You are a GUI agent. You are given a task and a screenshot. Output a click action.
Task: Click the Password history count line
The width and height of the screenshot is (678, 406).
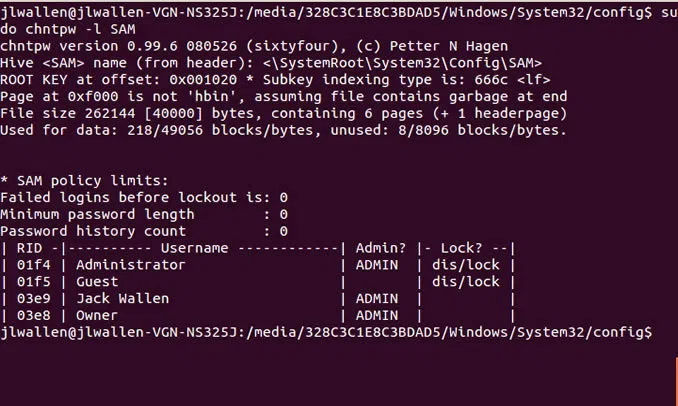pos(143,231)
